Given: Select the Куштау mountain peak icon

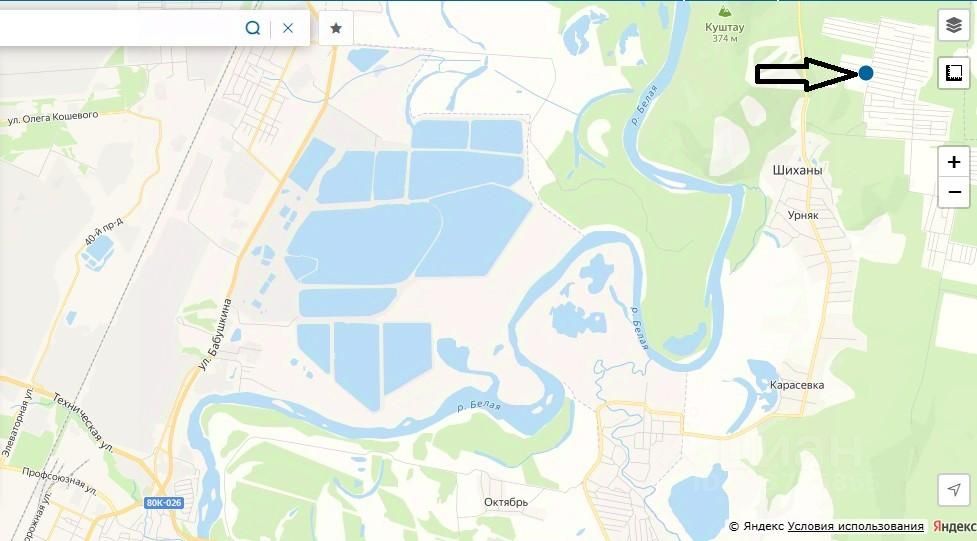Looking at the screenshot, I should coord(724,11).
